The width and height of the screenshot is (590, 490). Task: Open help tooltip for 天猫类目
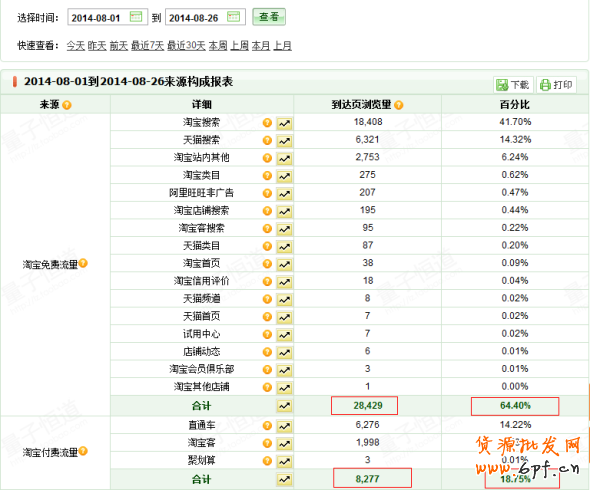pos(267,246)
